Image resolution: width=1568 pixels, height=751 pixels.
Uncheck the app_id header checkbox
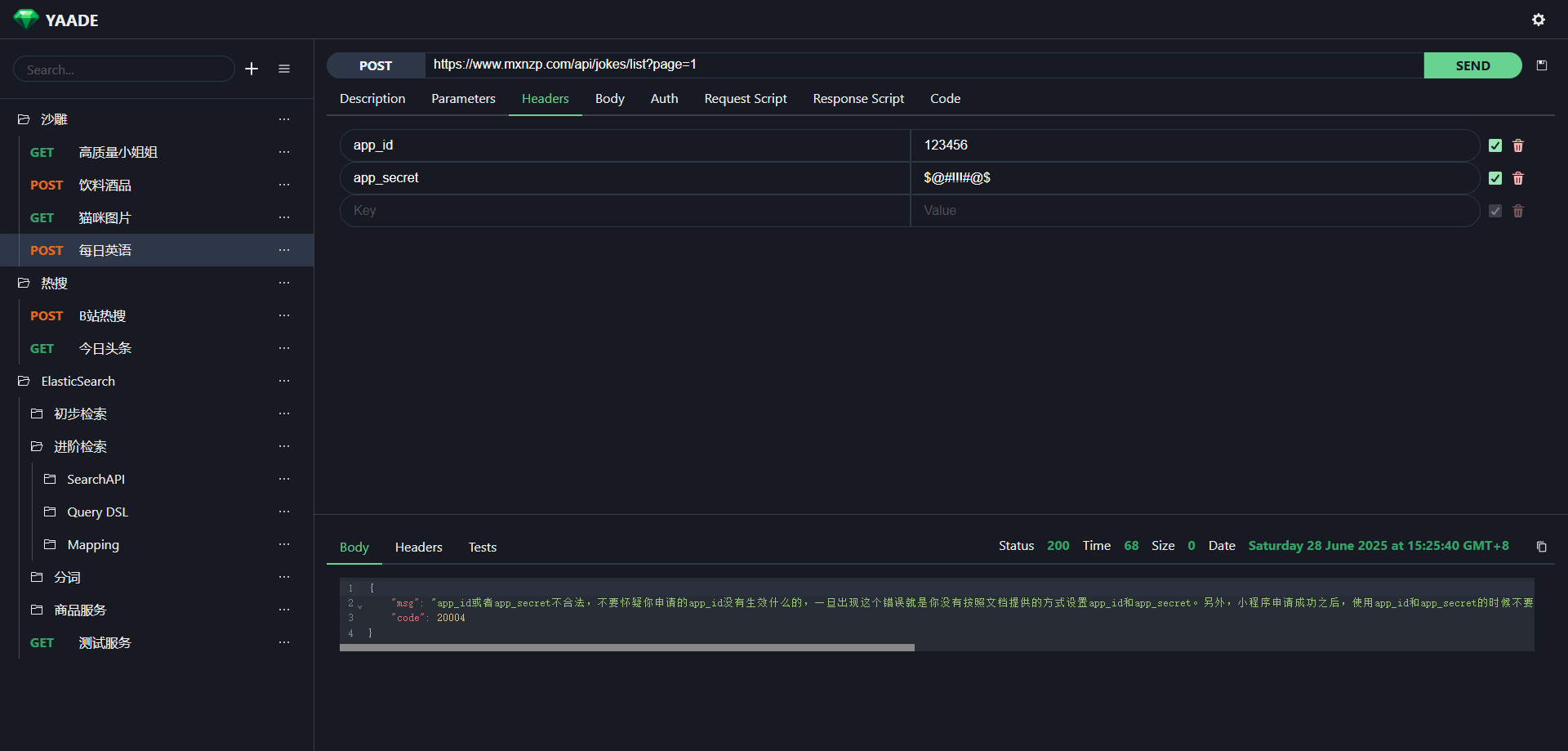pos(1495,145)
